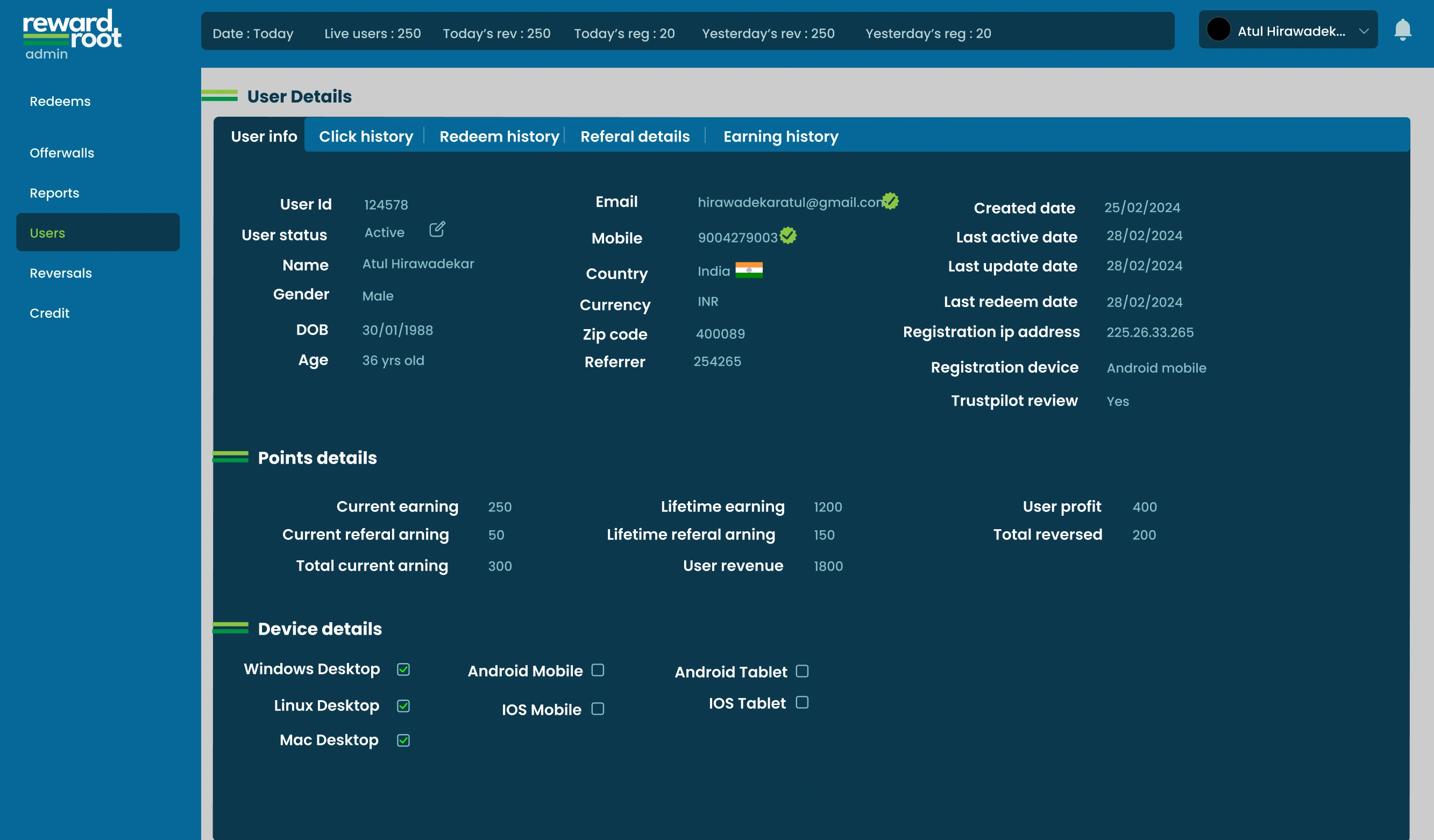Switch to the Click history tab

click(x=366, y=136)
